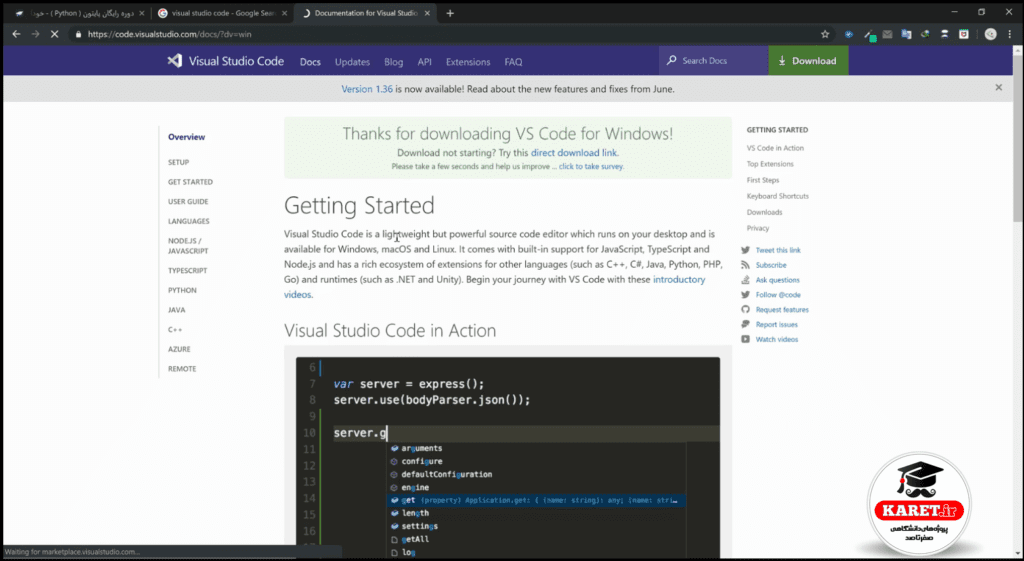Image resolution: width=1024 pixels, height=561 pixels.
Task: Click the GitHub icon beside Request features
Action: [745, 310]
